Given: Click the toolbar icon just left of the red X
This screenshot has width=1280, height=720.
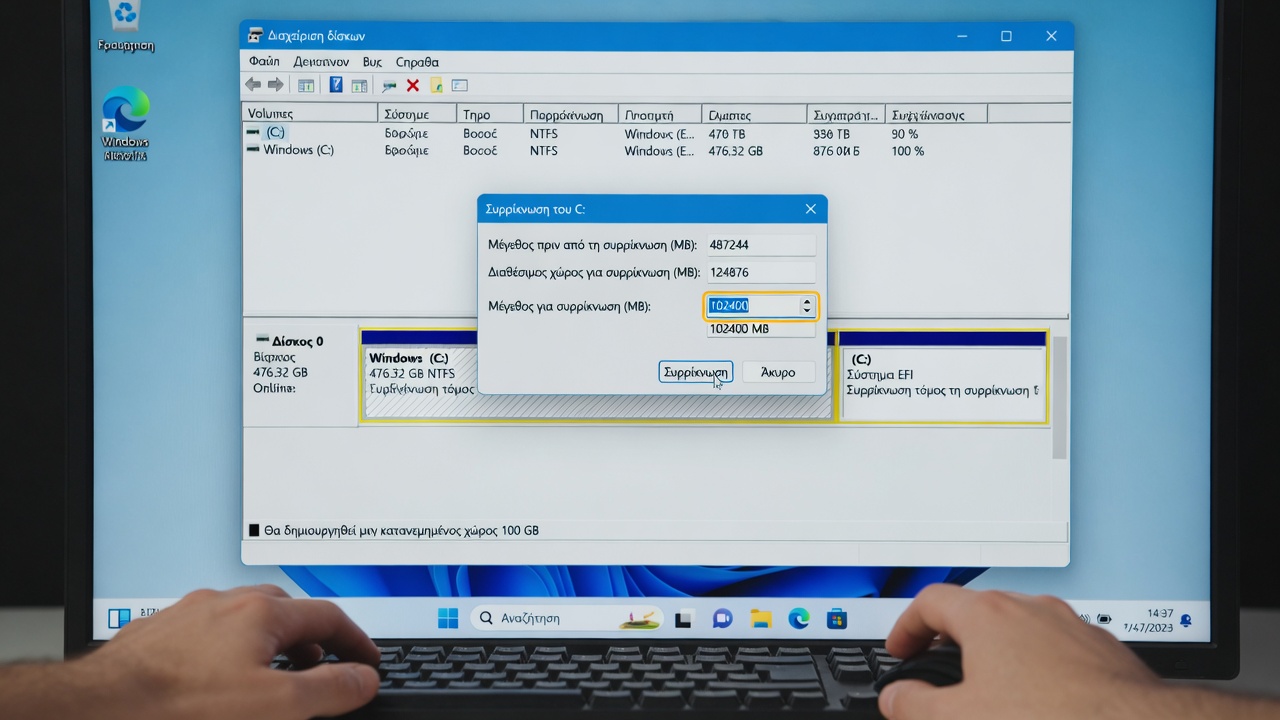Looking at the screenshot, I should point(389,86).
